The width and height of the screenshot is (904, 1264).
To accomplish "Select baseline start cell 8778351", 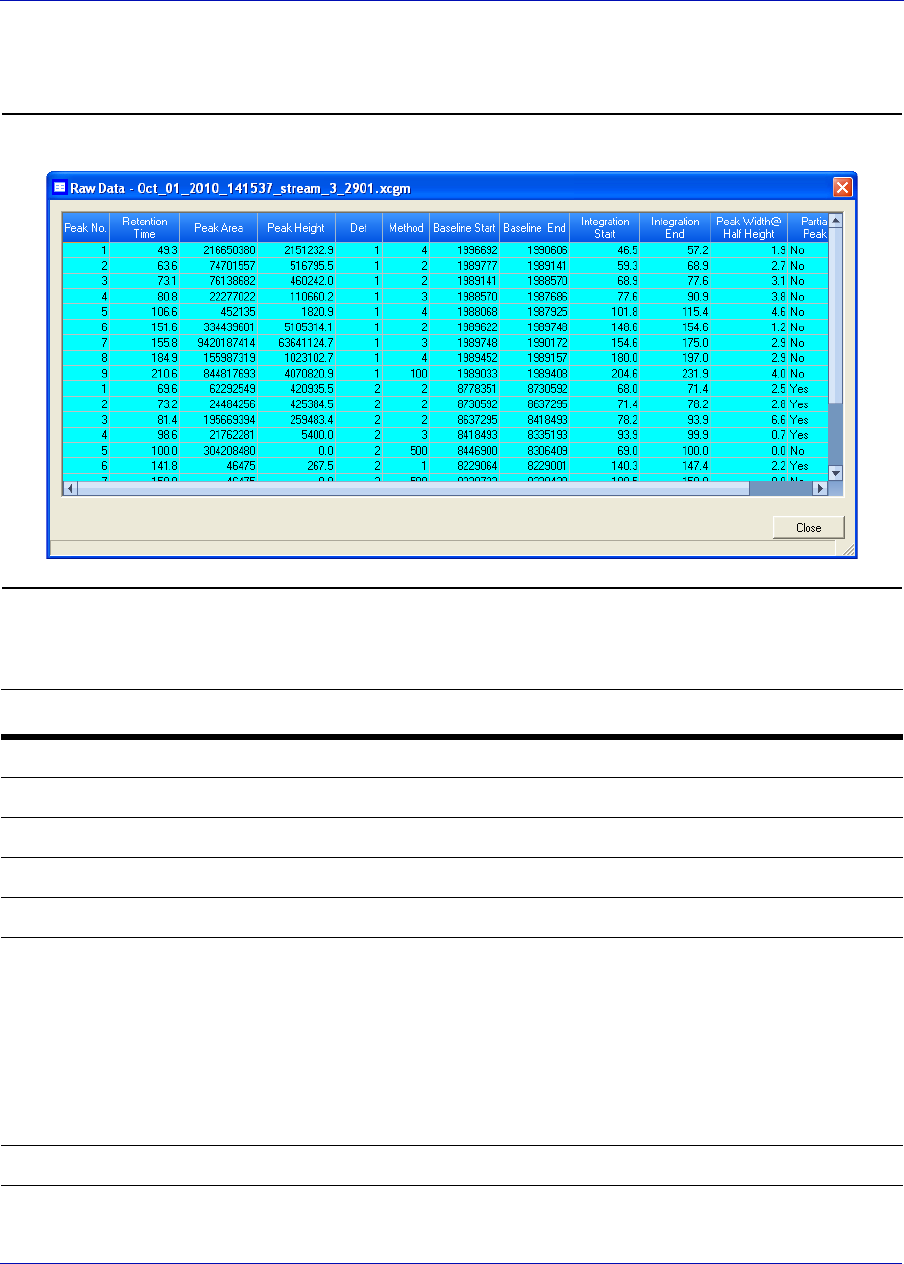I will click(x=464, y=387).
